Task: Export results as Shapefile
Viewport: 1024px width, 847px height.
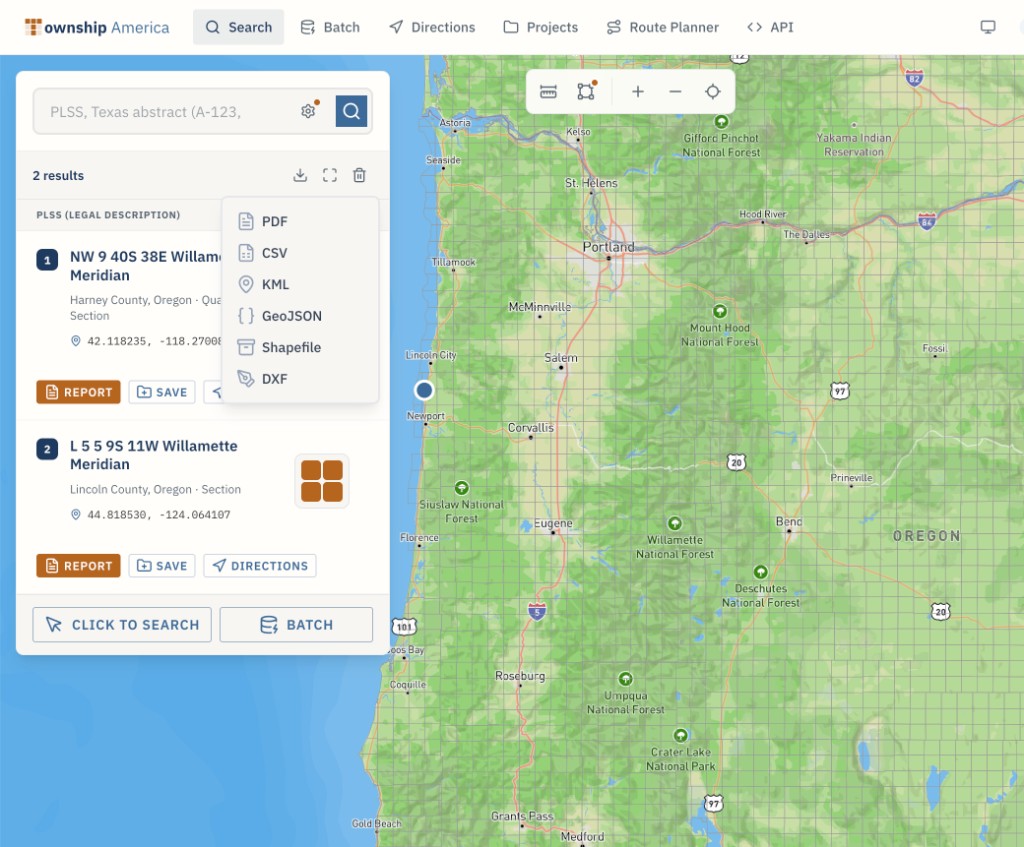Action: [300, 347]
